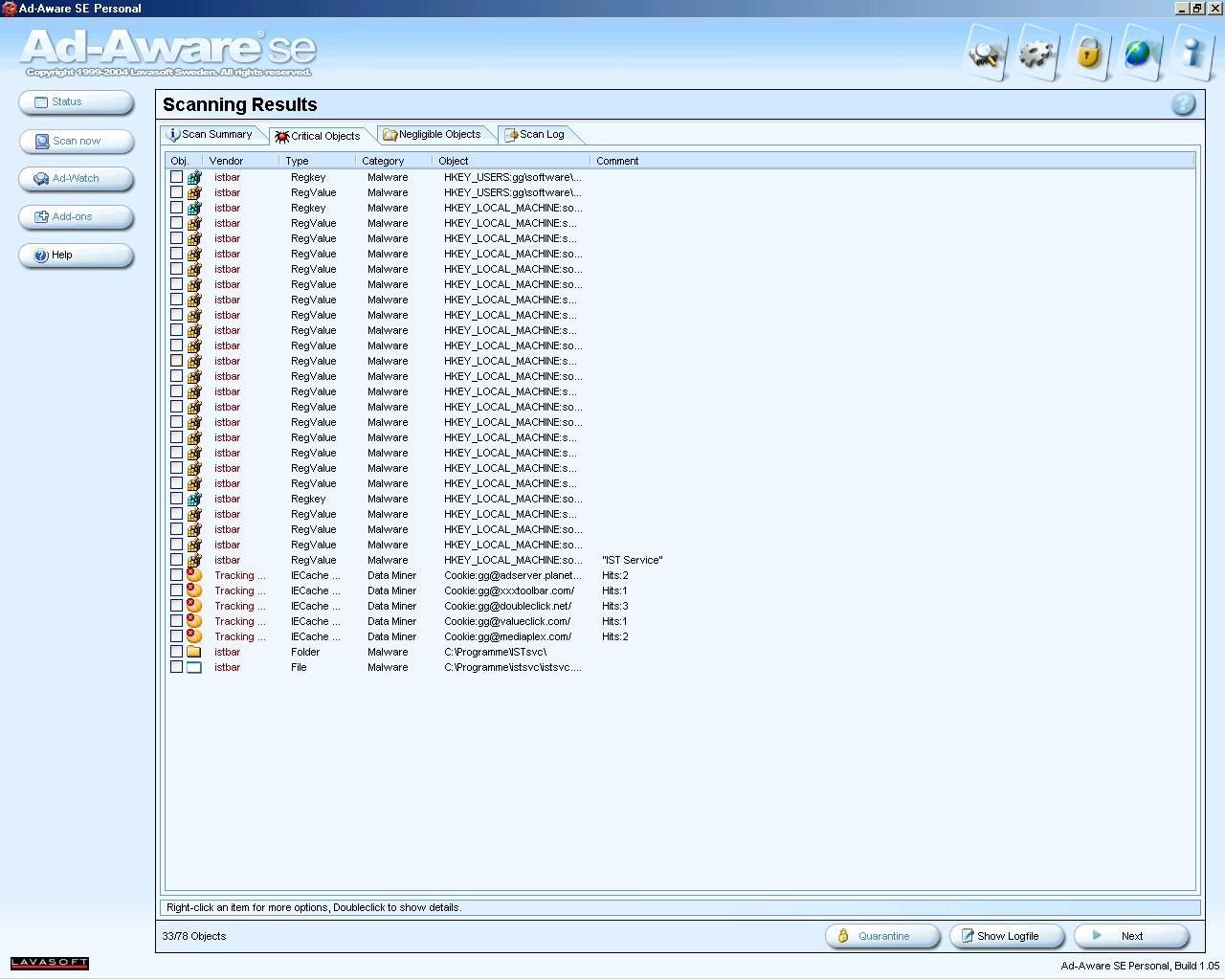Click the folder icon of C:\Programme\ISTsvc\ row

tap(194, 652)
